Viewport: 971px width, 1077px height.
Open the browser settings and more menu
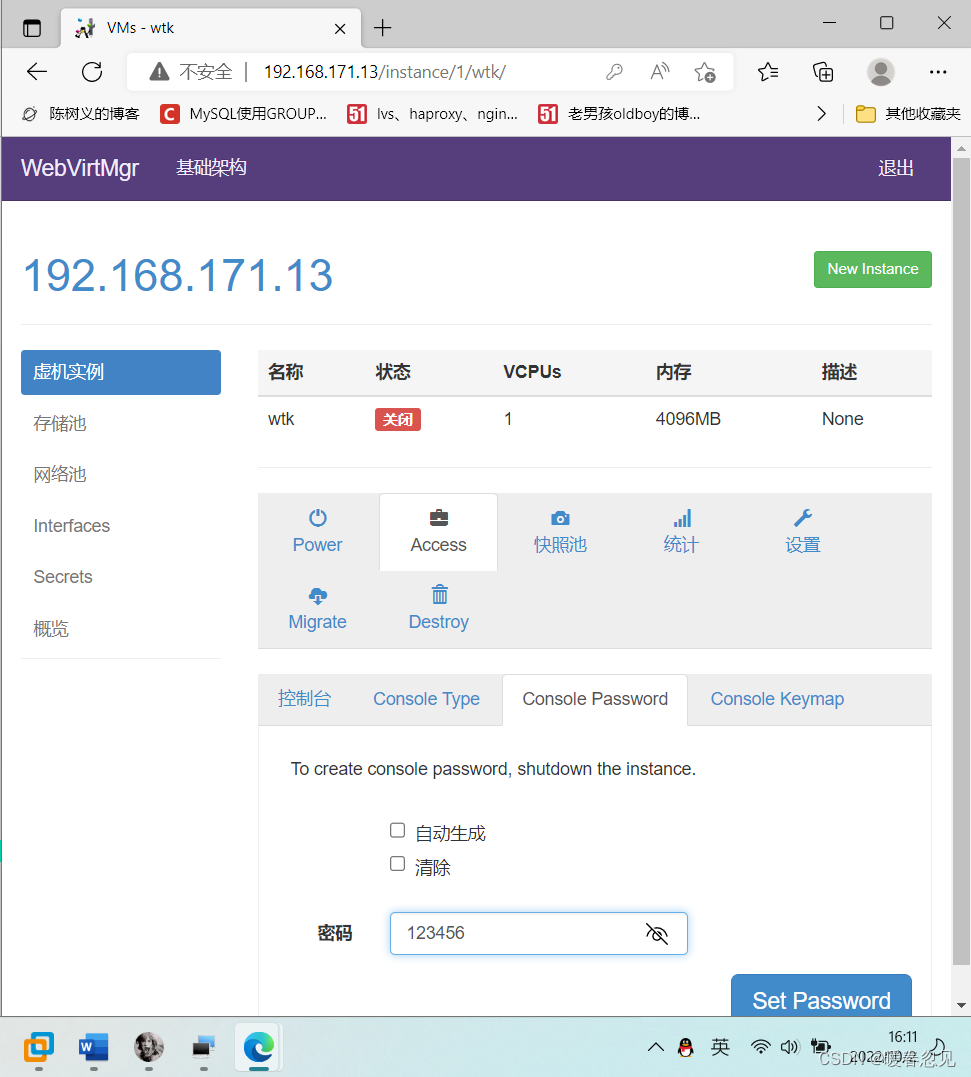coord(937,71)
